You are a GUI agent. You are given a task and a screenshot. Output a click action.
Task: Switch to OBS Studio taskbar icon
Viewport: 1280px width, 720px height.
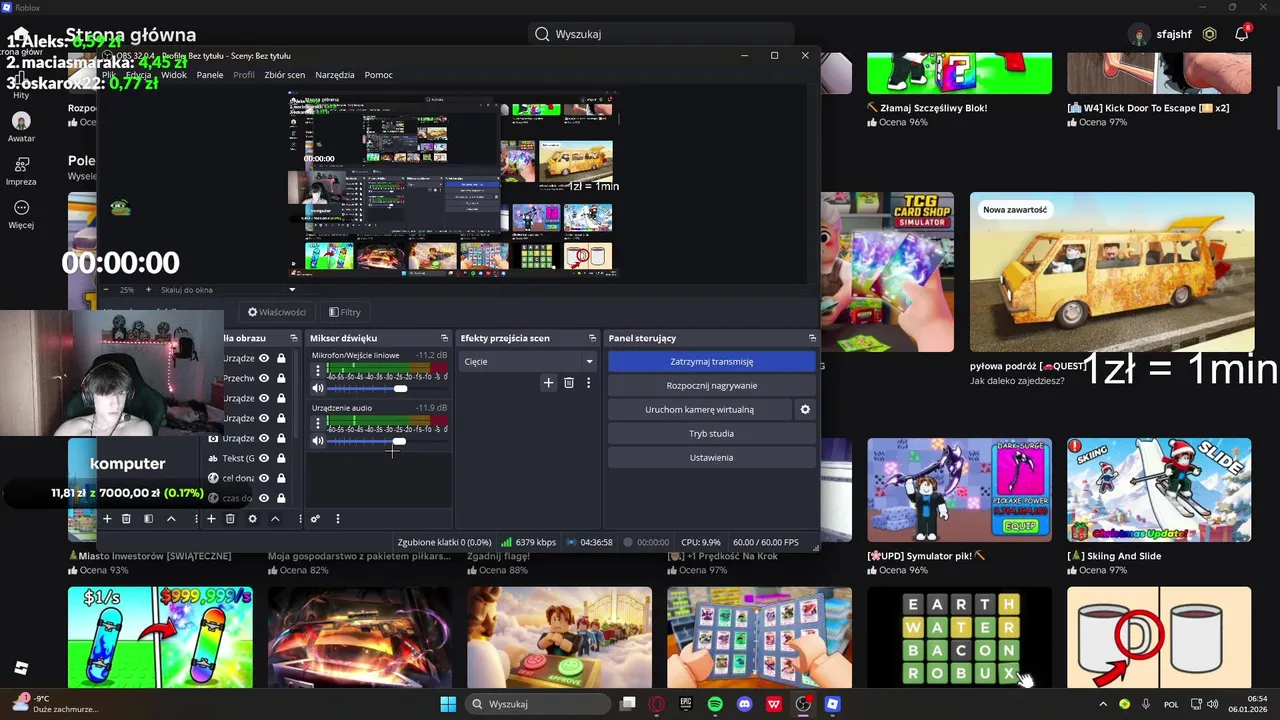803,704
